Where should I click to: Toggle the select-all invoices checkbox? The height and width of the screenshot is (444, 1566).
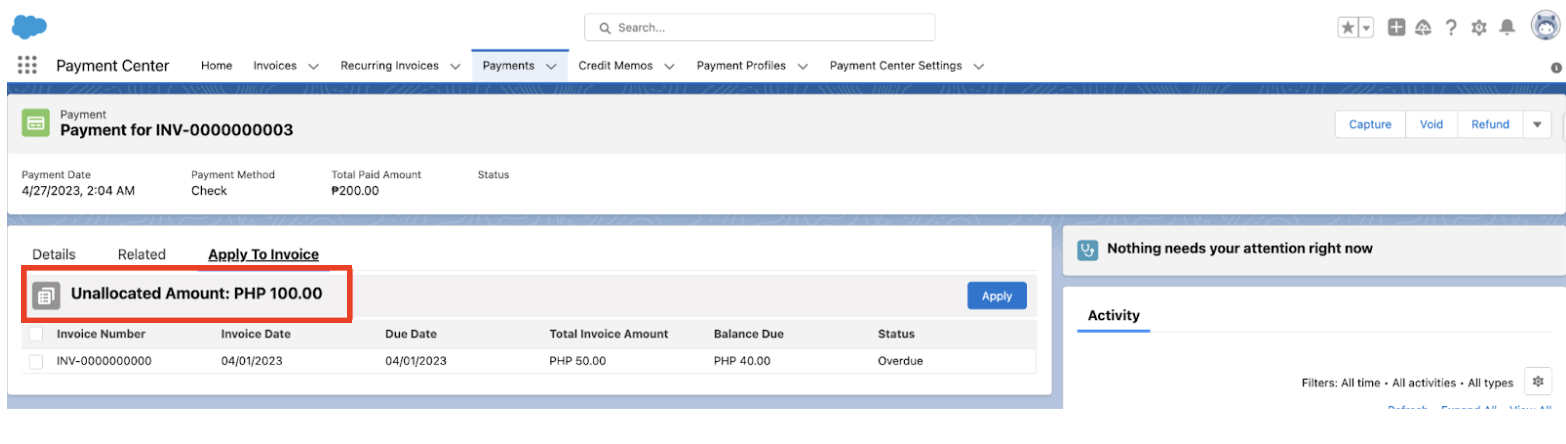pyautogui.click(x=36, y=334)
